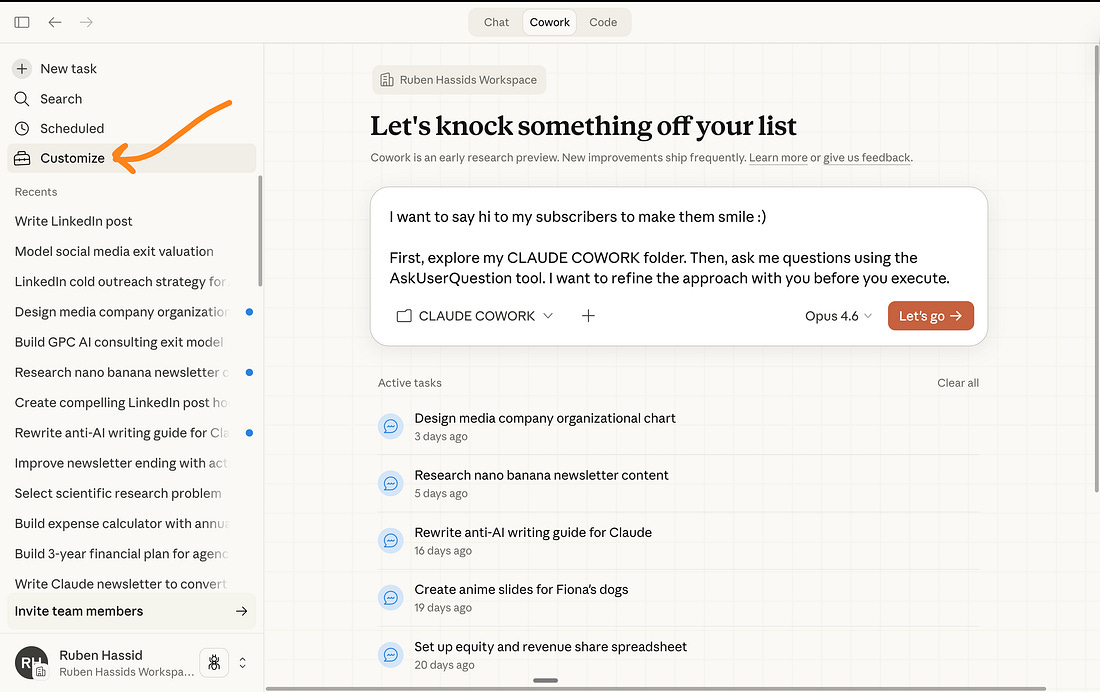Switch to the Chat tab
Screen dimensions: 1100x692
pyautogui.click(x=496, y=22)
